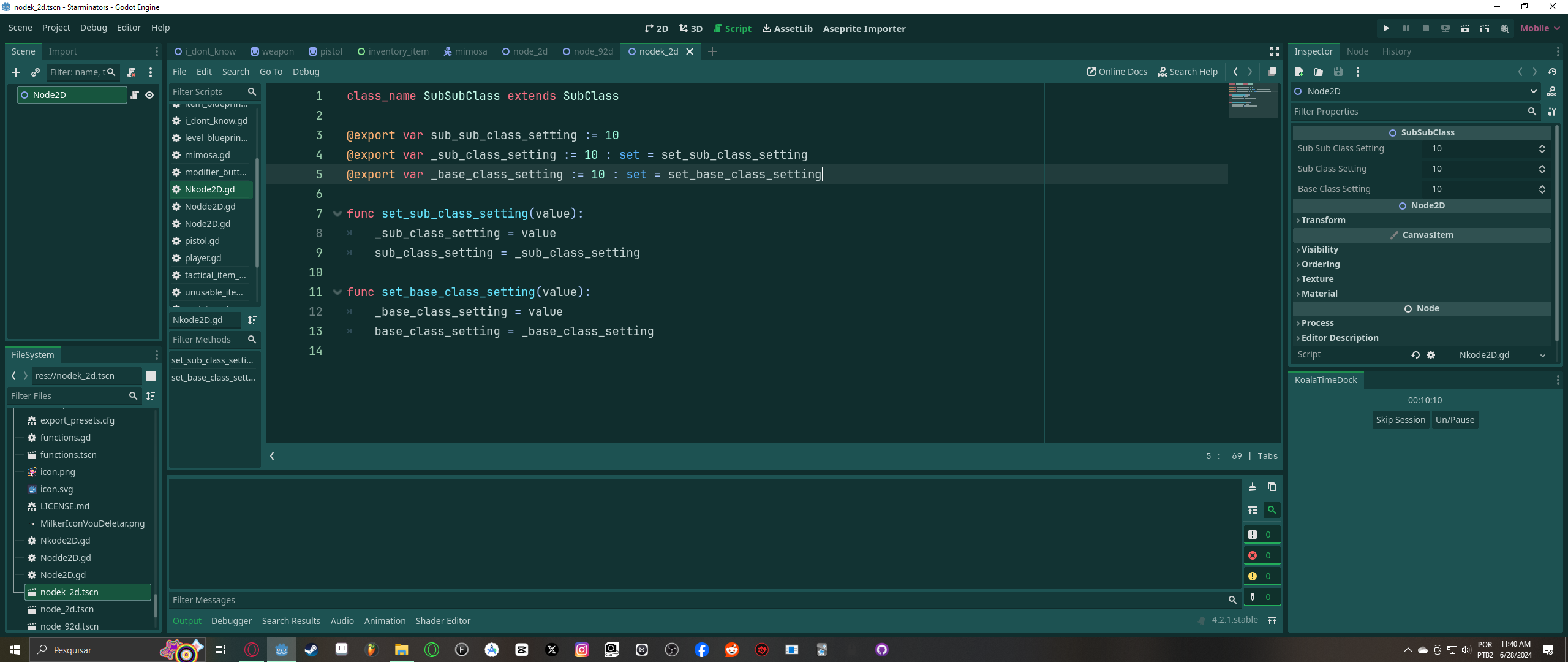
Task: Open Online Docs
Action: 1117,72
